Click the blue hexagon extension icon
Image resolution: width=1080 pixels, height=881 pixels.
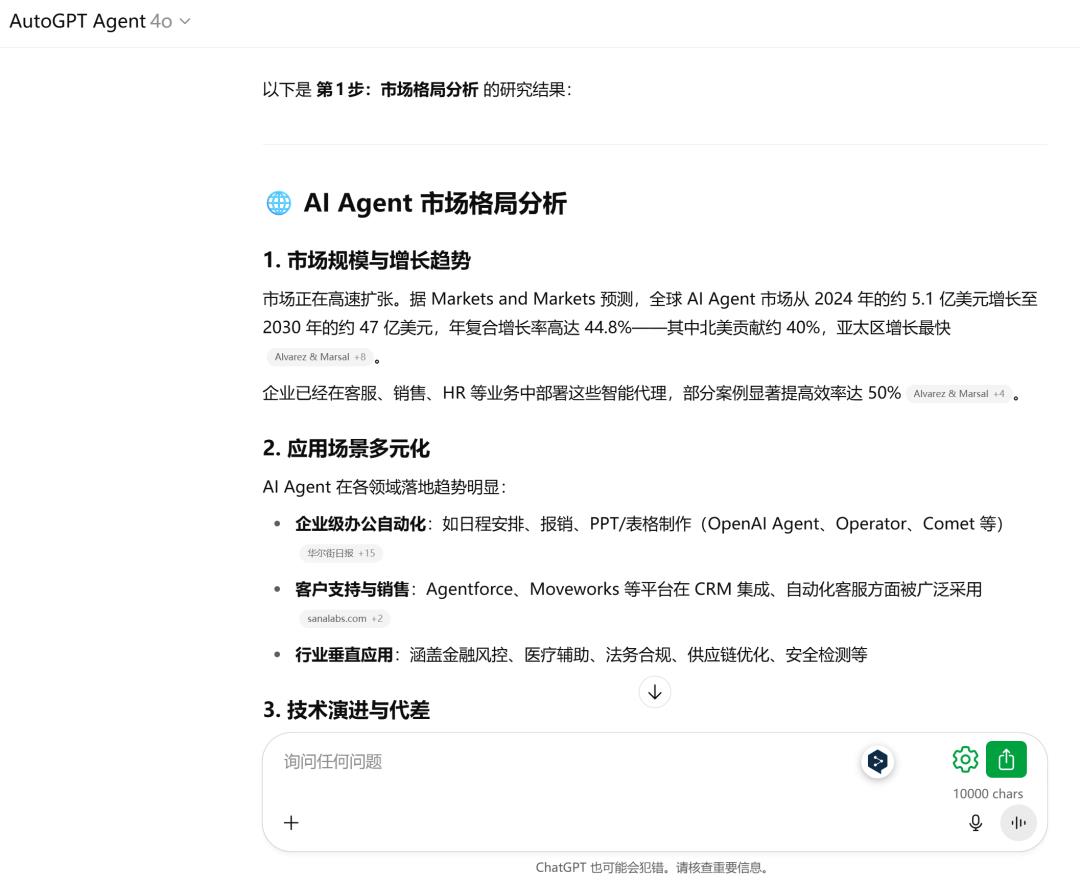[x=878, y=761]
